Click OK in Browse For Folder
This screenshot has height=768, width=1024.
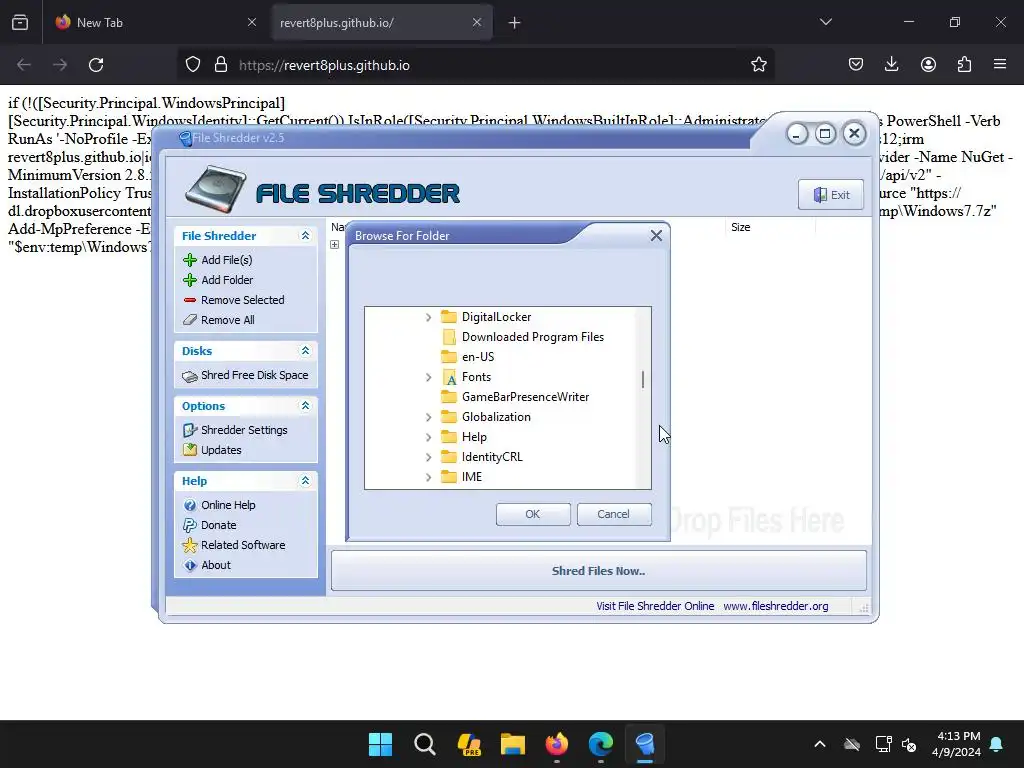coord(533,514)
